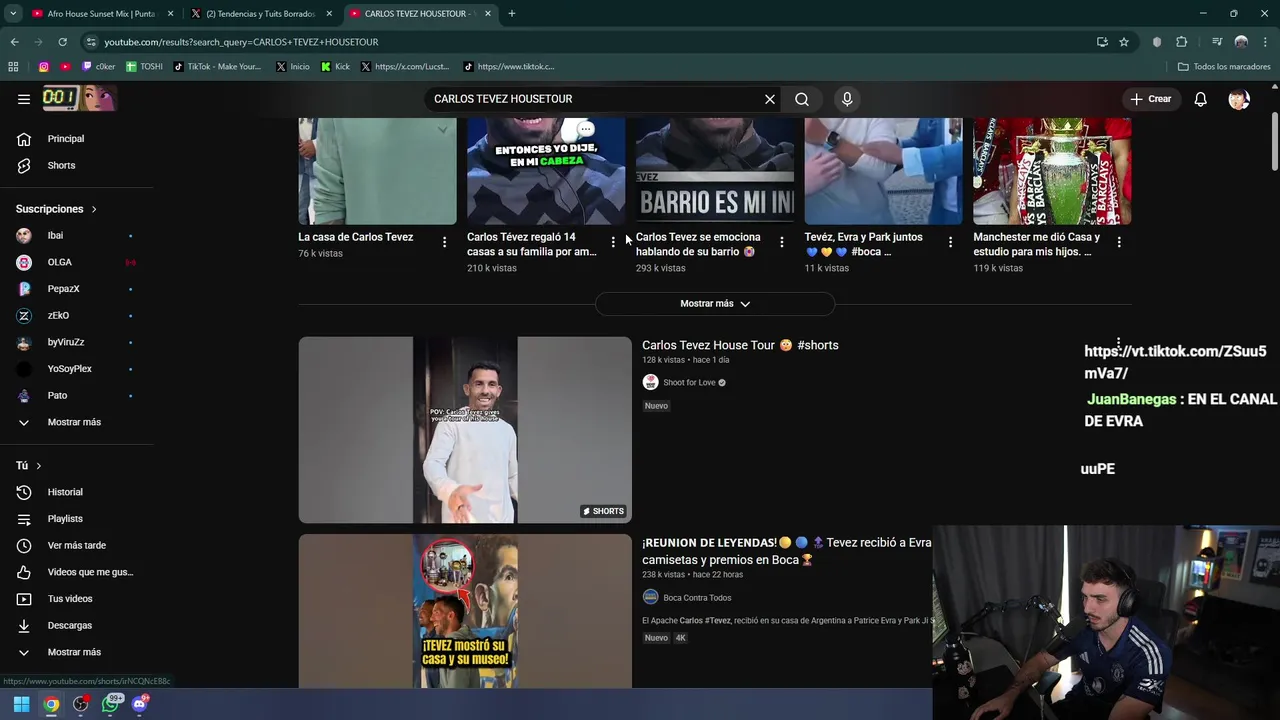Click the Crear button

1150,99
